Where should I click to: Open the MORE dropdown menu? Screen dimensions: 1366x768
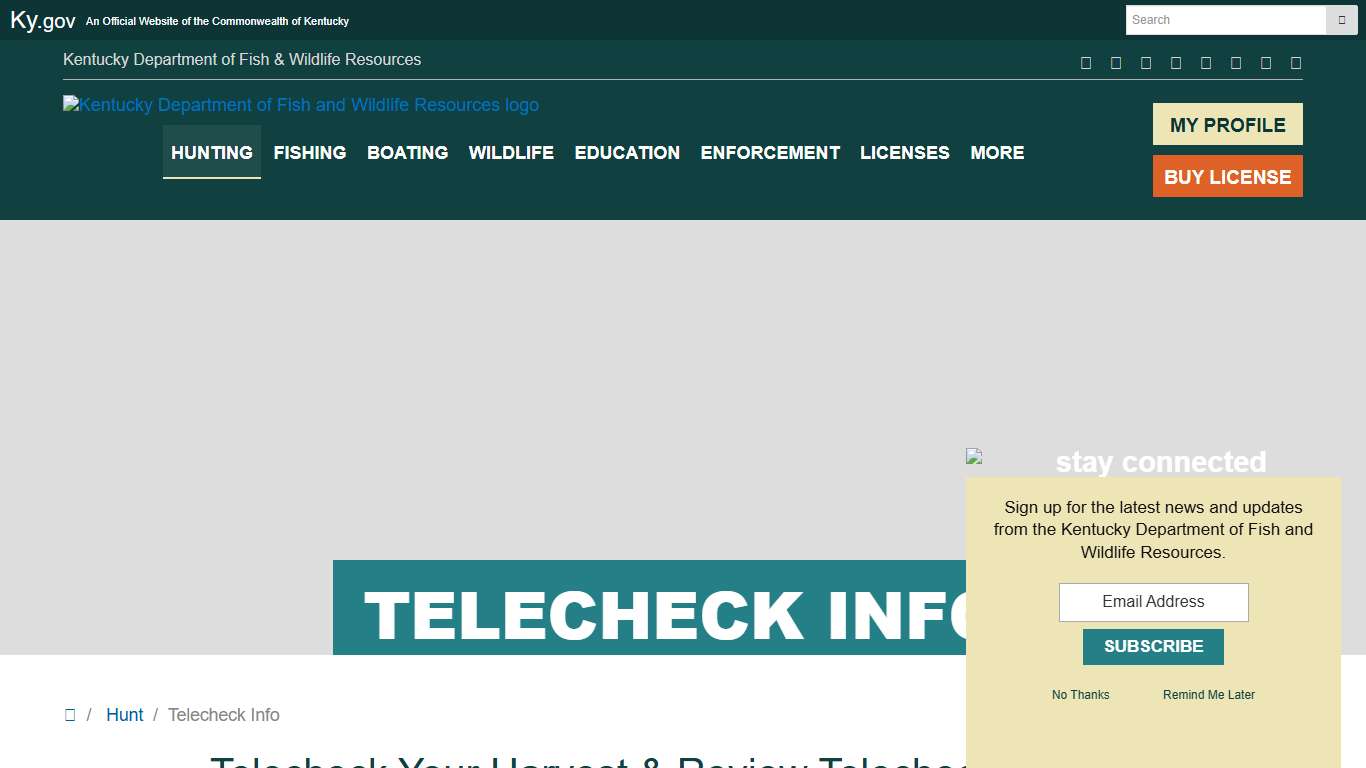point(997,152)
